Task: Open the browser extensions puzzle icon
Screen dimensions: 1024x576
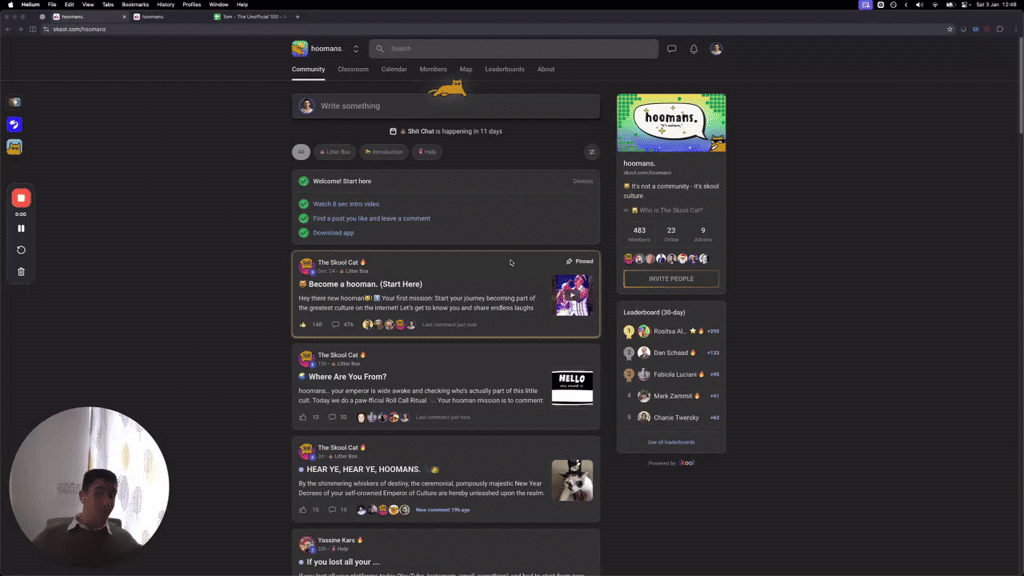Action: [1000, 29]
